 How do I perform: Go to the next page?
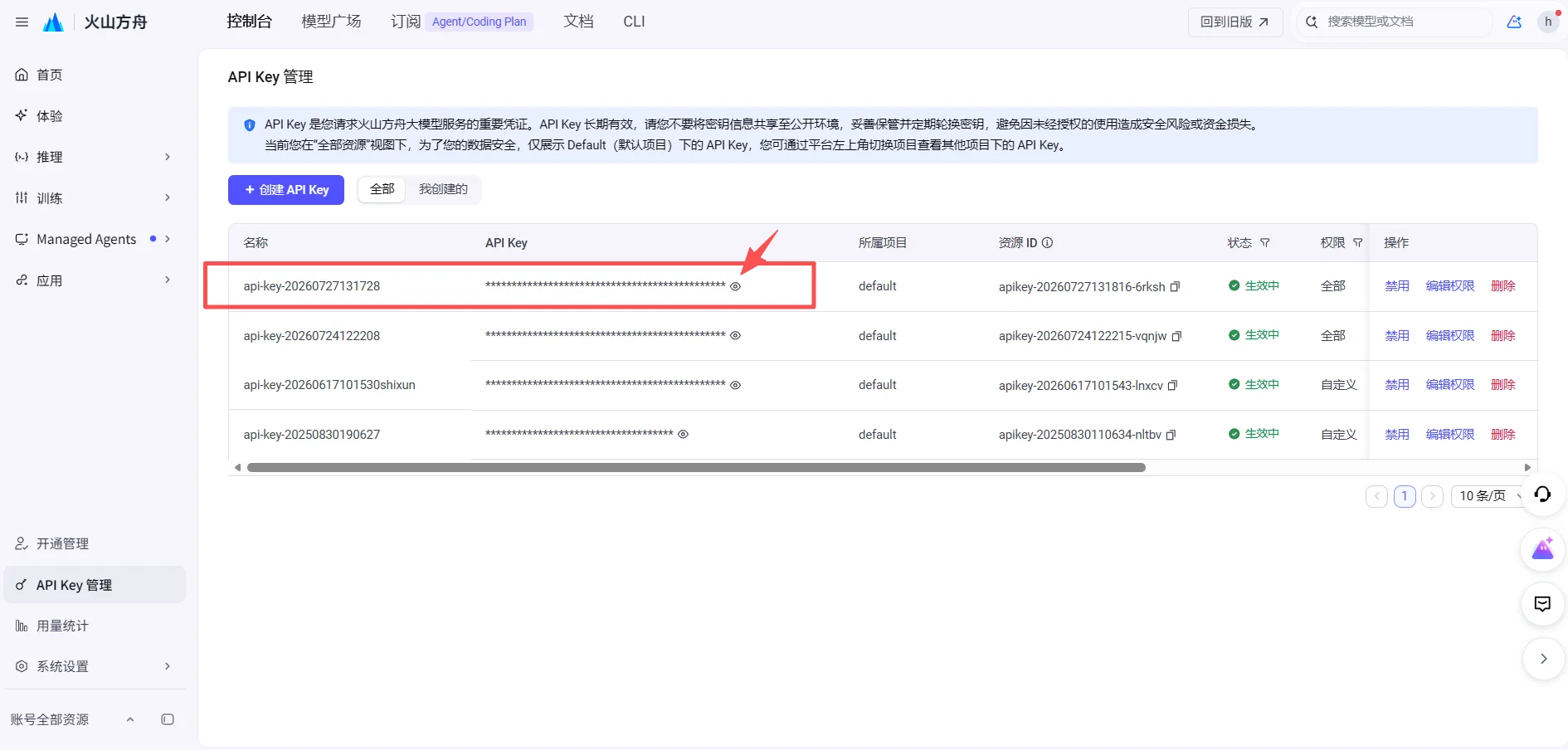(1432, 496)
